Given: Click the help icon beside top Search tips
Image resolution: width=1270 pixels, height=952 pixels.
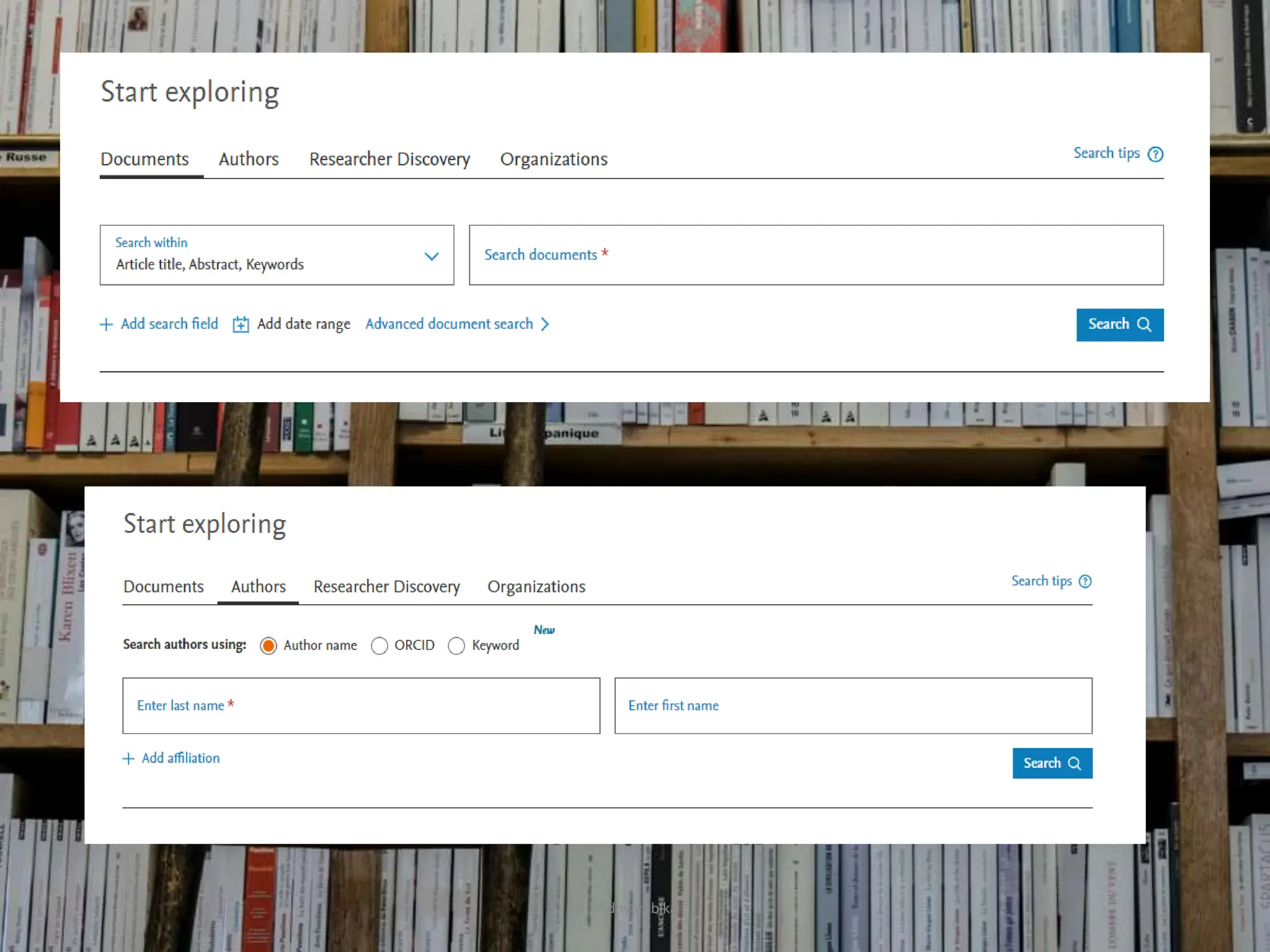Looking at the screenshot, I should click(x=1155, y=154).
